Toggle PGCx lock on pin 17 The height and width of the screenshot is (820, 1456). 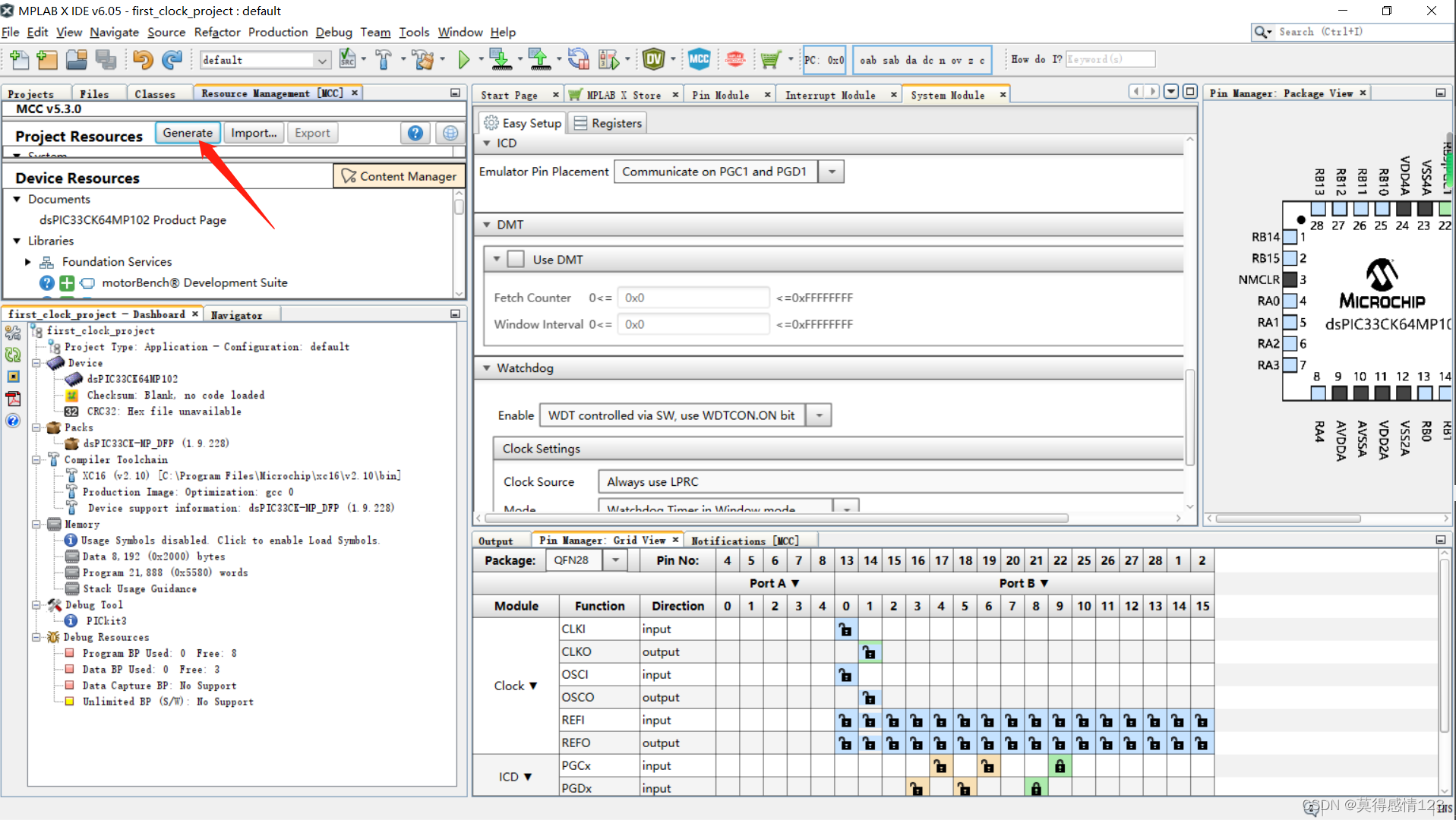[x=941, y=766]
